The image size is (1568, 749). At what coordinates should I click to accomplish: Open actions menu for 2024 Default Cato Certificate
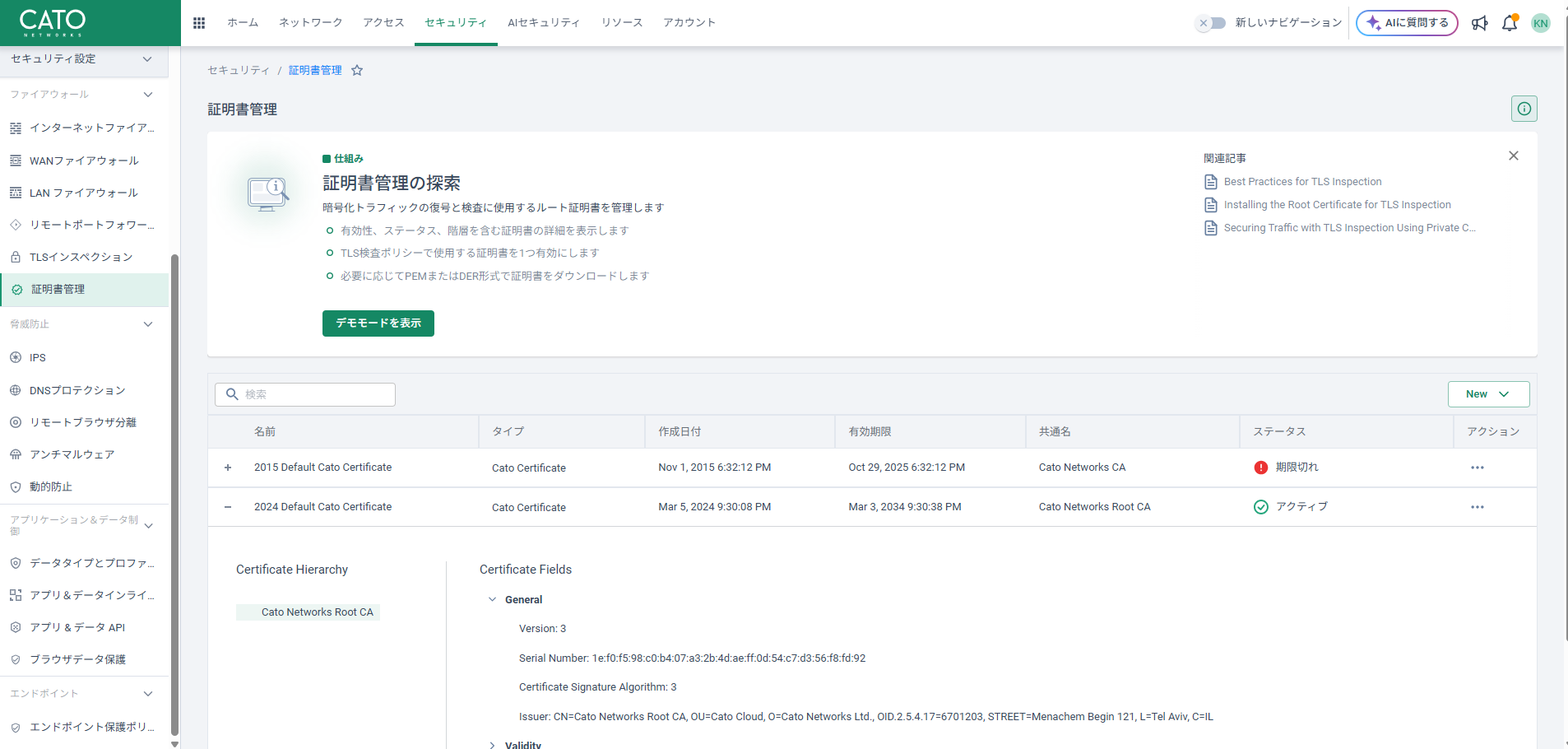tap(1478, 507)
